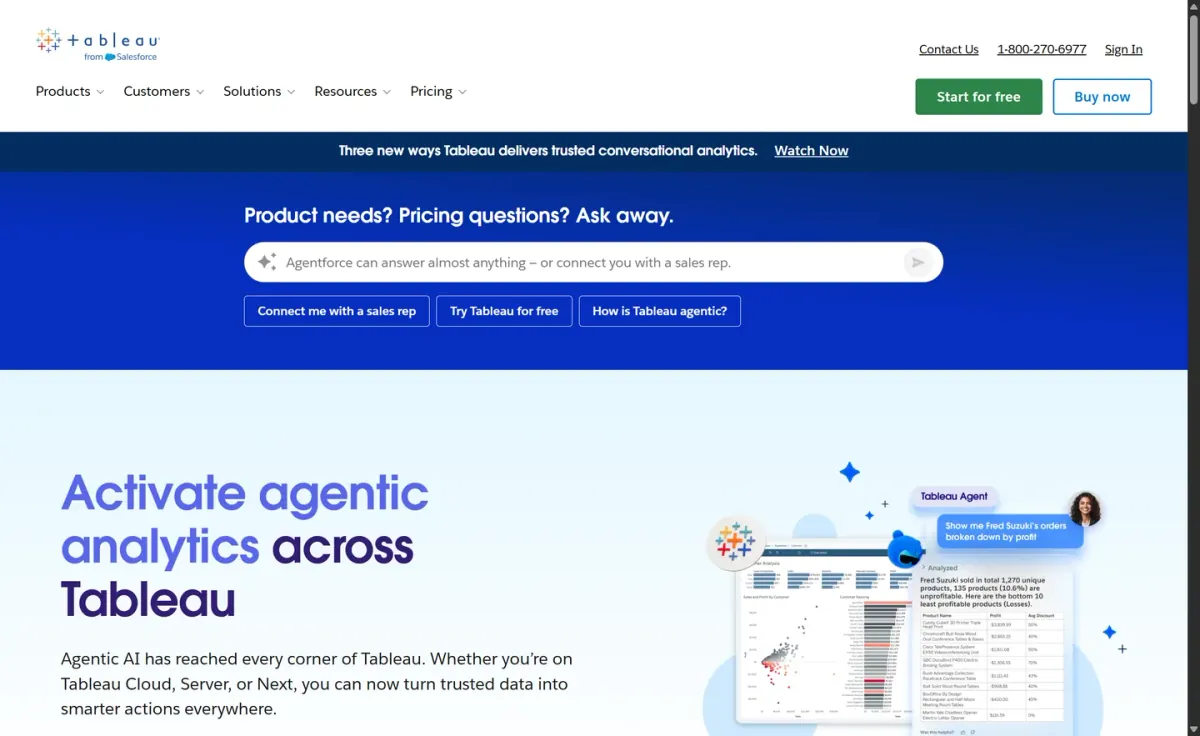Expand the Resources chevron arrow
The width and height of the screenshot is (1200, 736).
point(387,92)
